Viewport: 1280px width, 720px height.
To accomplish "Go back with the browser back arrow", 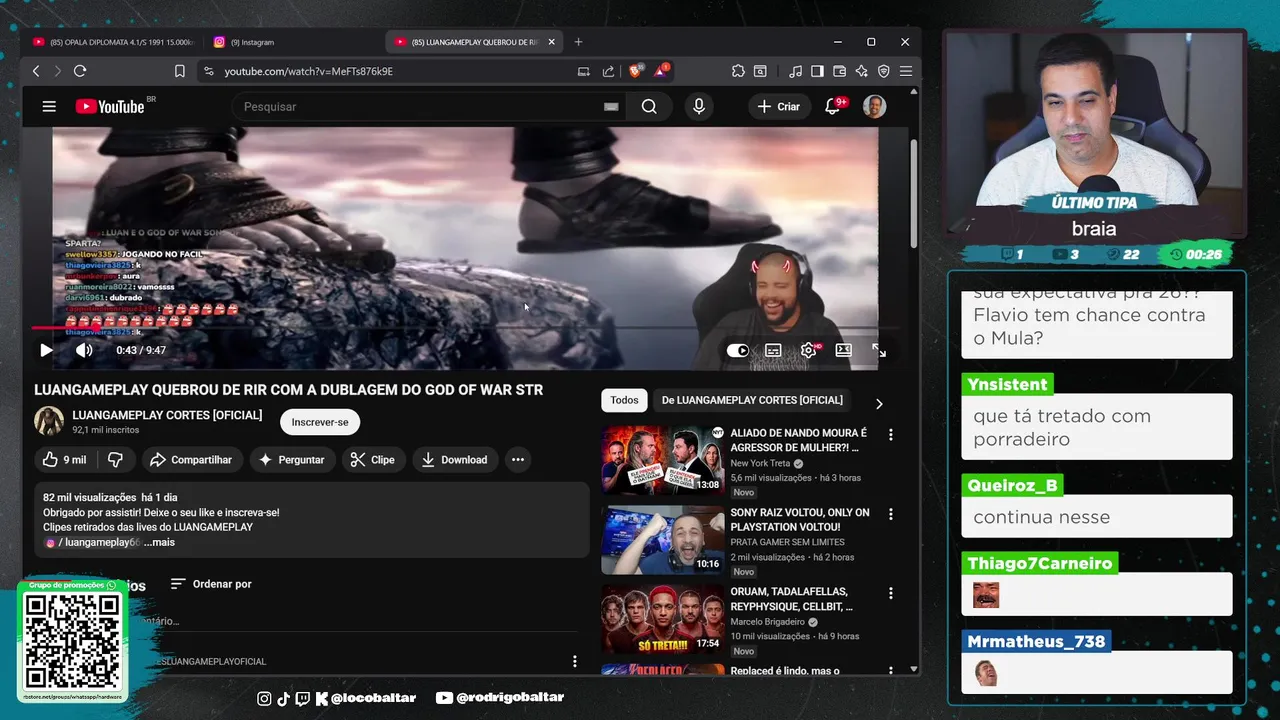I will pos(36,71).
